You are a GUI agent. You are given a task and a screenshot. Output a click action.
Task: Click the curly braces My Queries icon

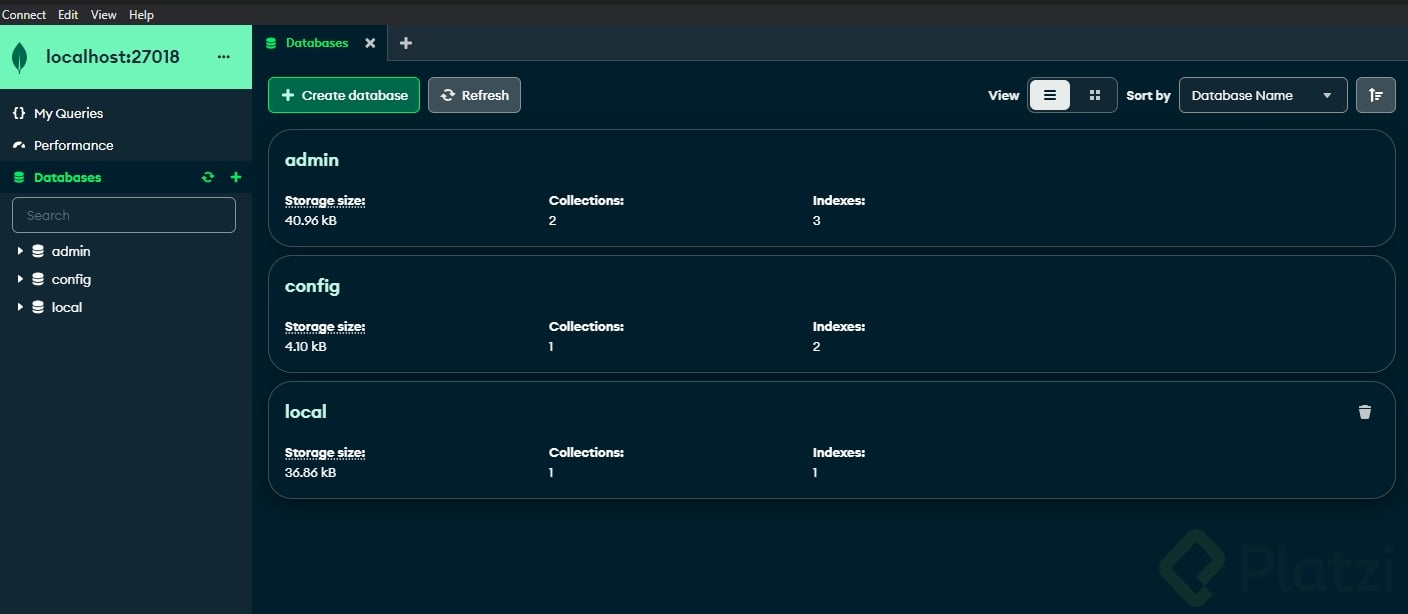(18, 113)
